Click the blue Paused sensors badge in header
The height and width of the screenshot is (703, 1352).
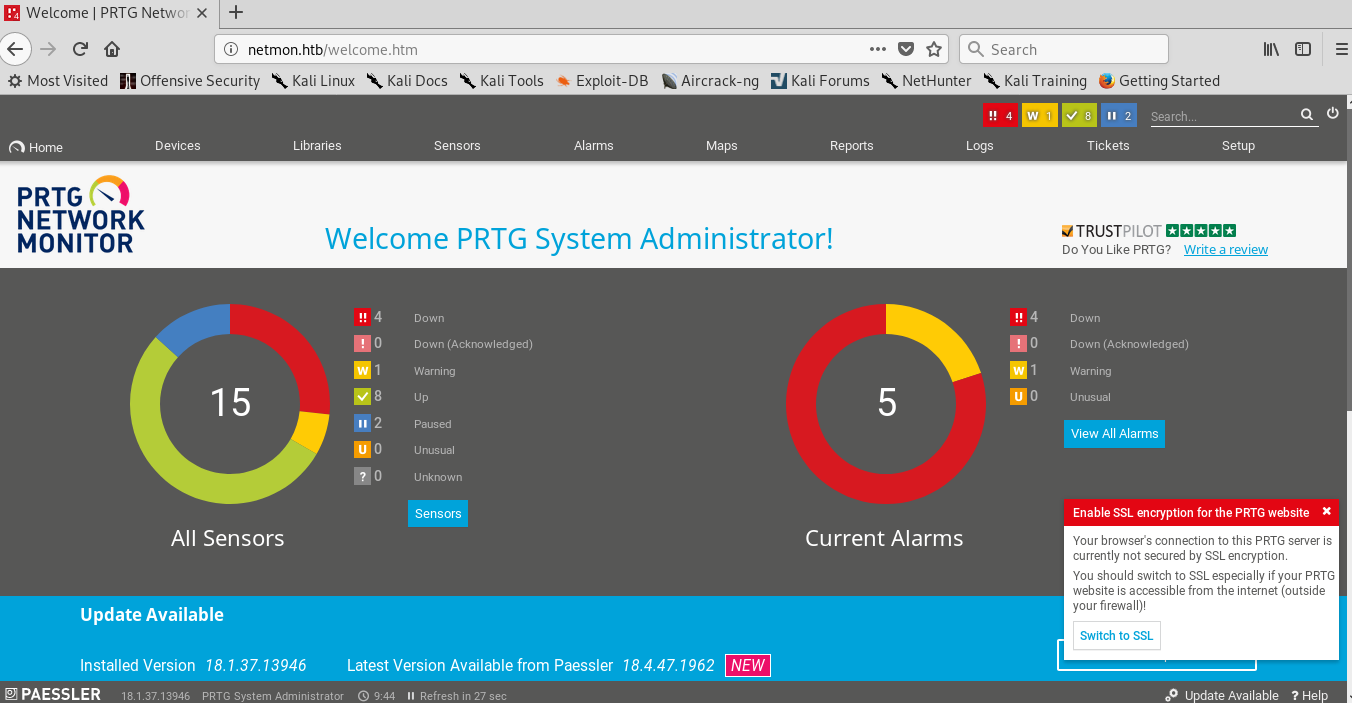pos(1118,116)
